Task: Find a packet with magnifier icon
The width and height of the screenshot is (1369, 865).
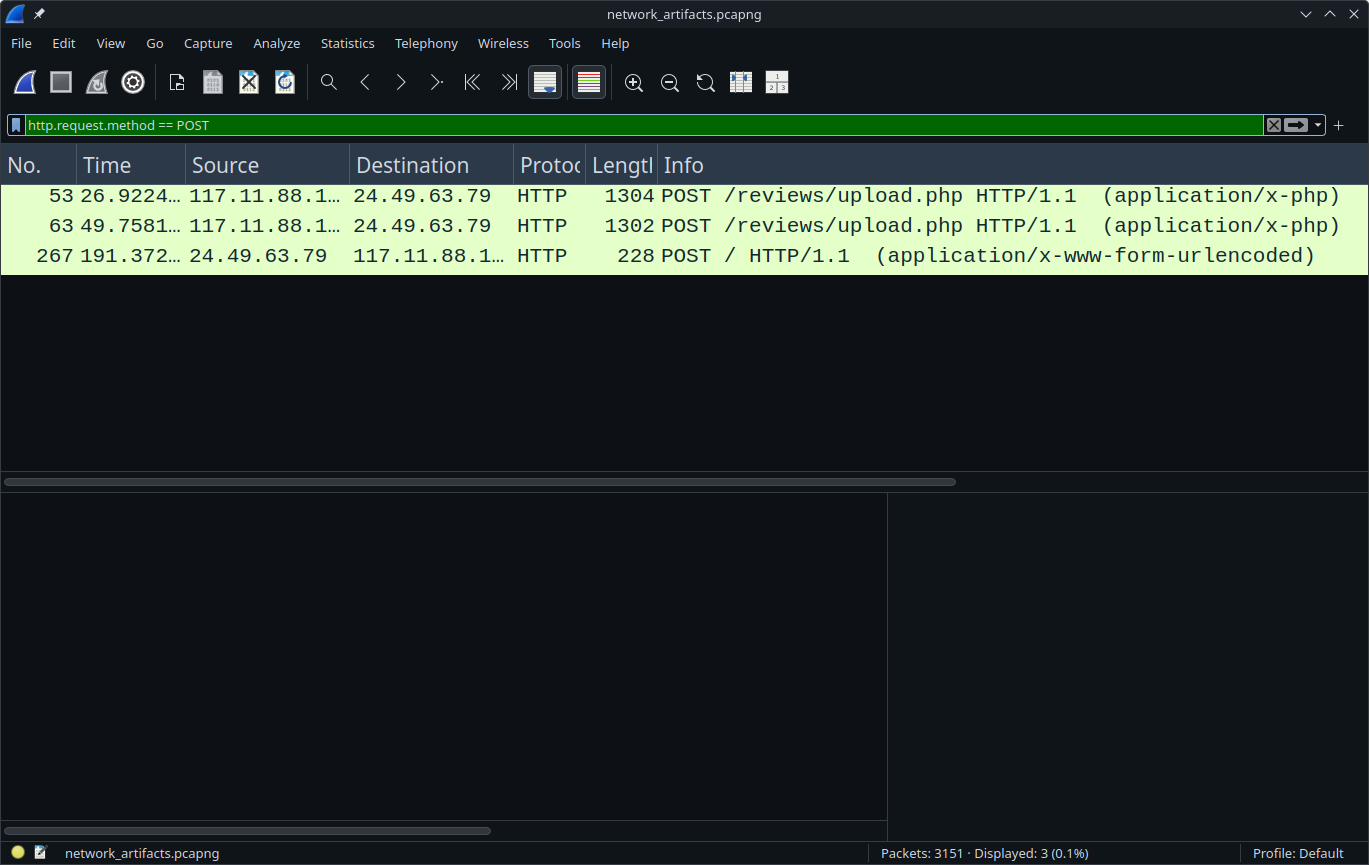Action: click(329, 83)
